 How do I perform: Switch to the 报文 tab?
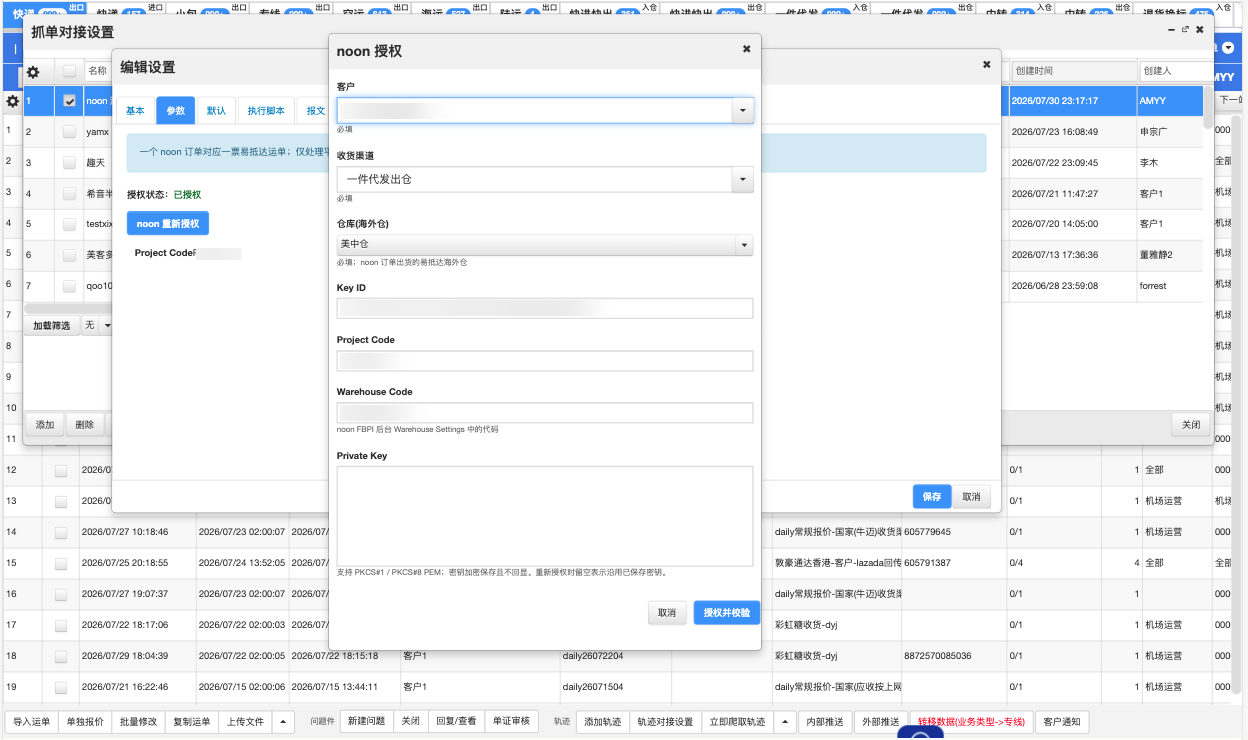coord(314,111)
